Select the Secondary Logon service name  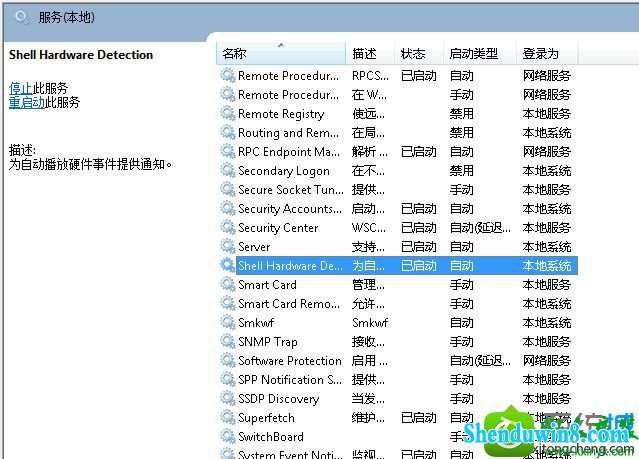284,171
